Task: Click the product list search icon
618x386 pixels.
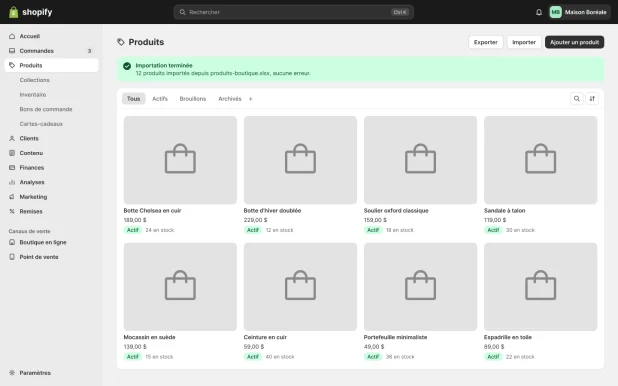Action: 576,99
